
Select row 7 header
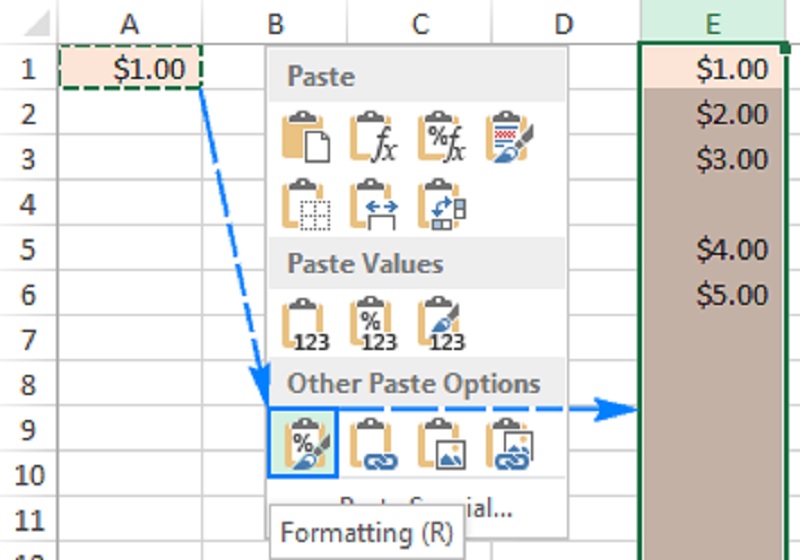coord(29,339)
